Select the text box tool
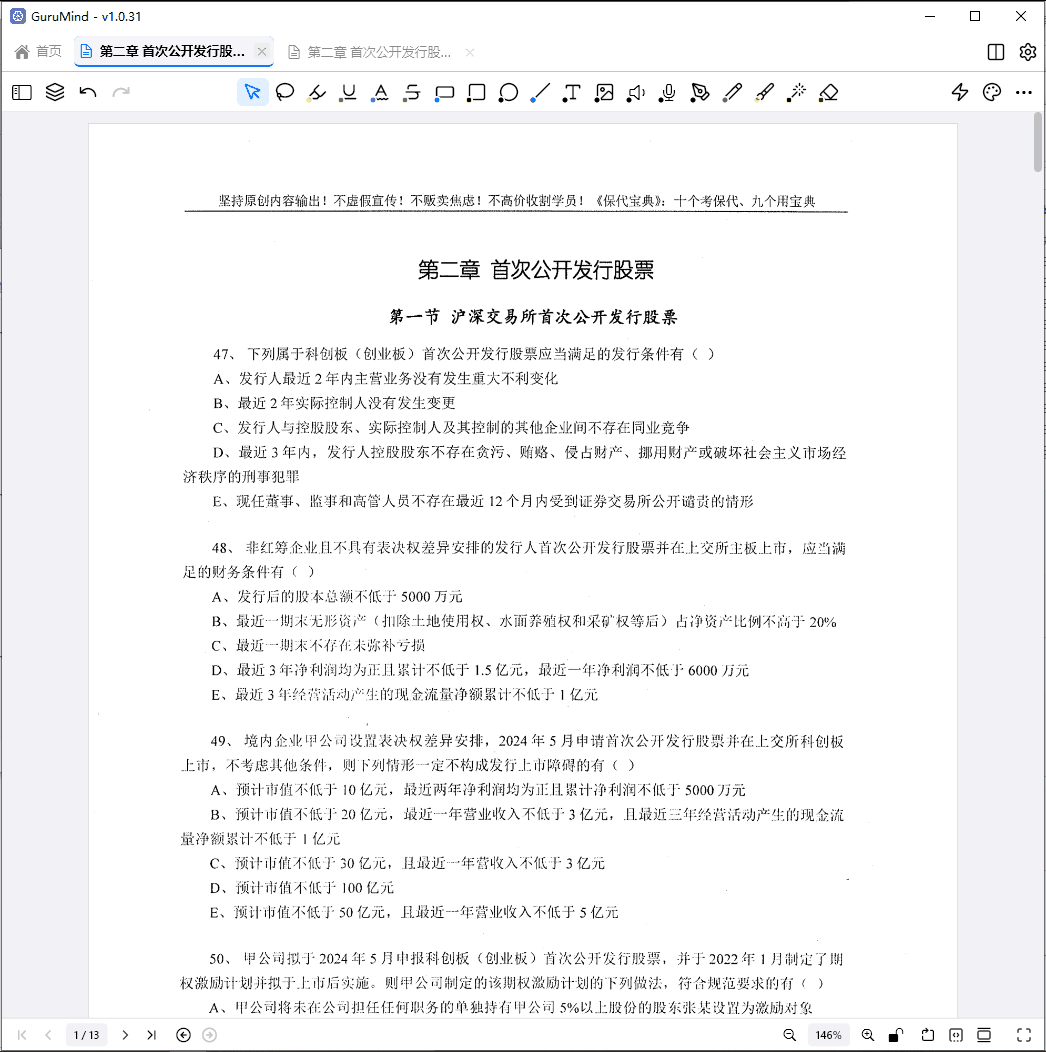This screenshot has height=1052, width=1046. [572, 92]
